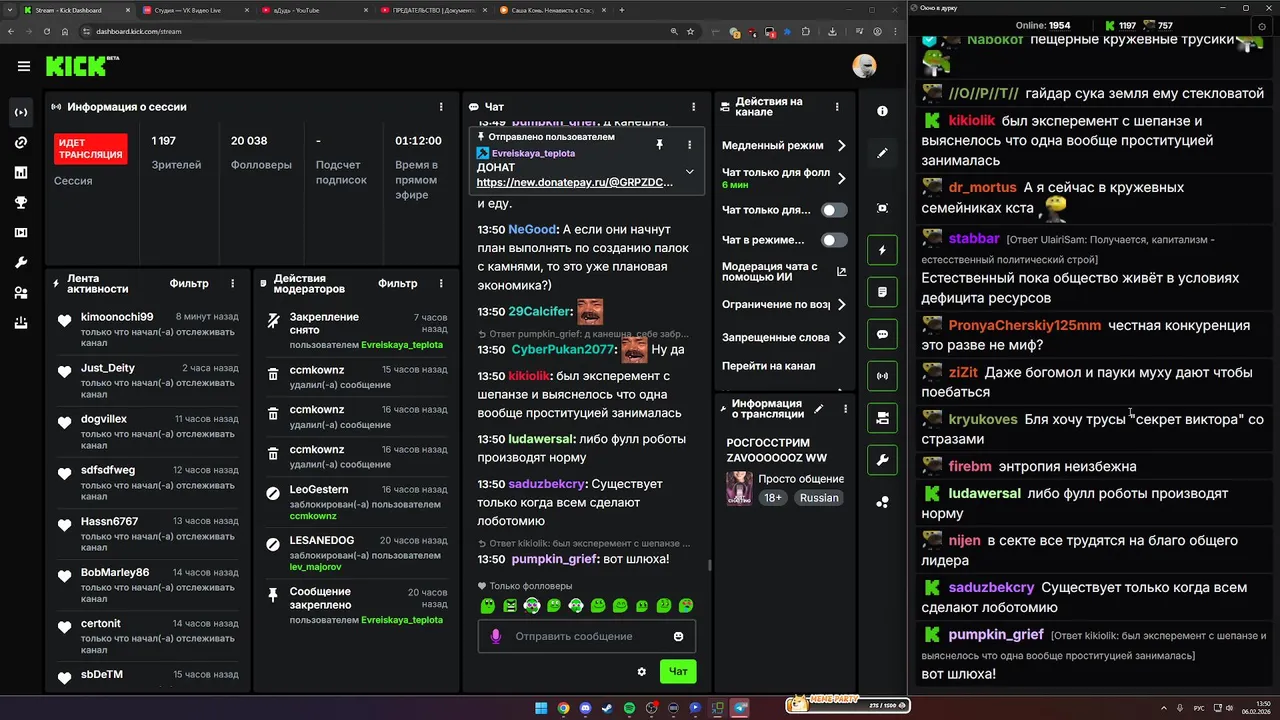Select the 'Stream - Kick Dashboard' tab
The height and width of the screenshot is (720, 1280).
point(76,10)
